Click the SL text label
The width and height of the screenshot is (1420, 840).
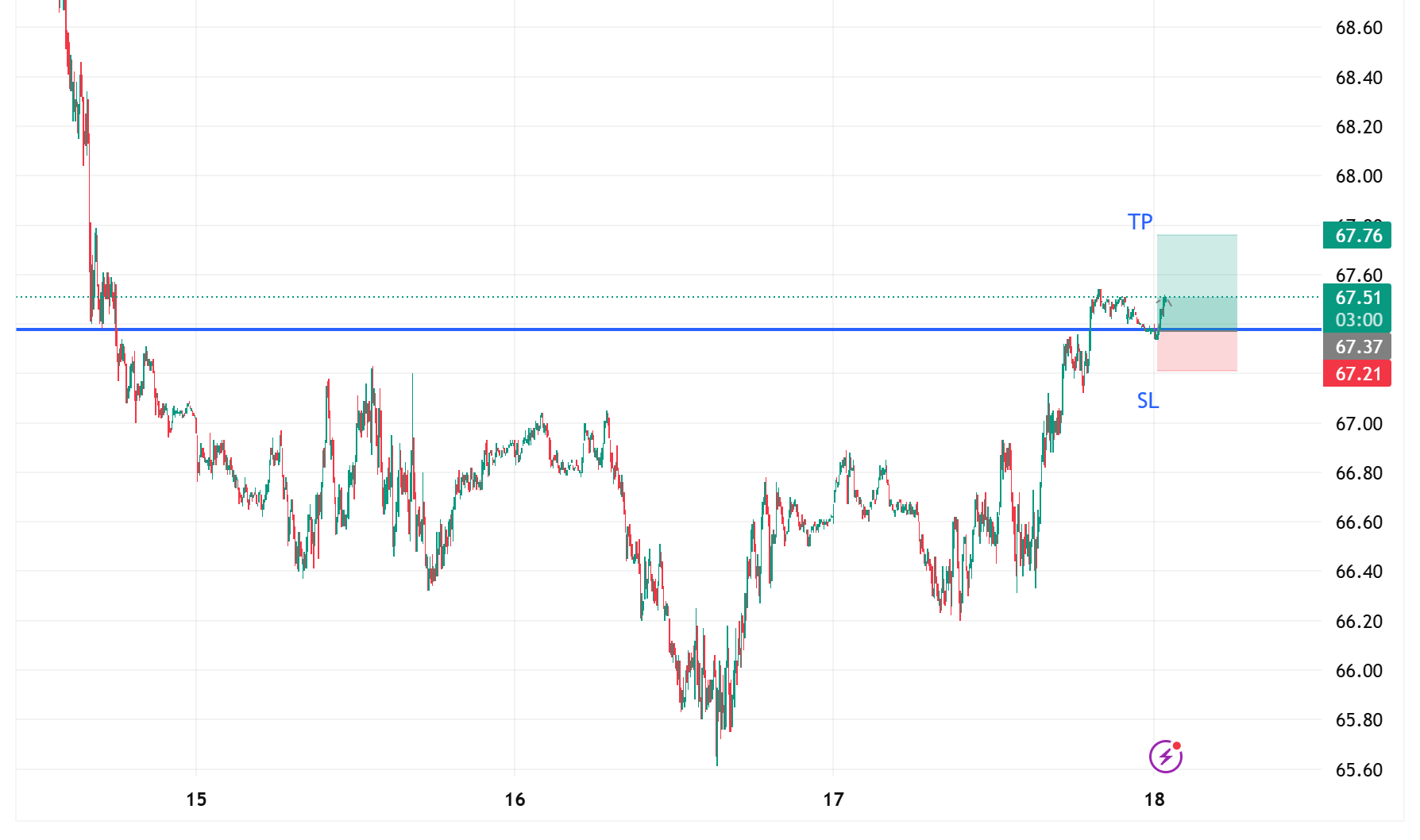point(1148,401)
